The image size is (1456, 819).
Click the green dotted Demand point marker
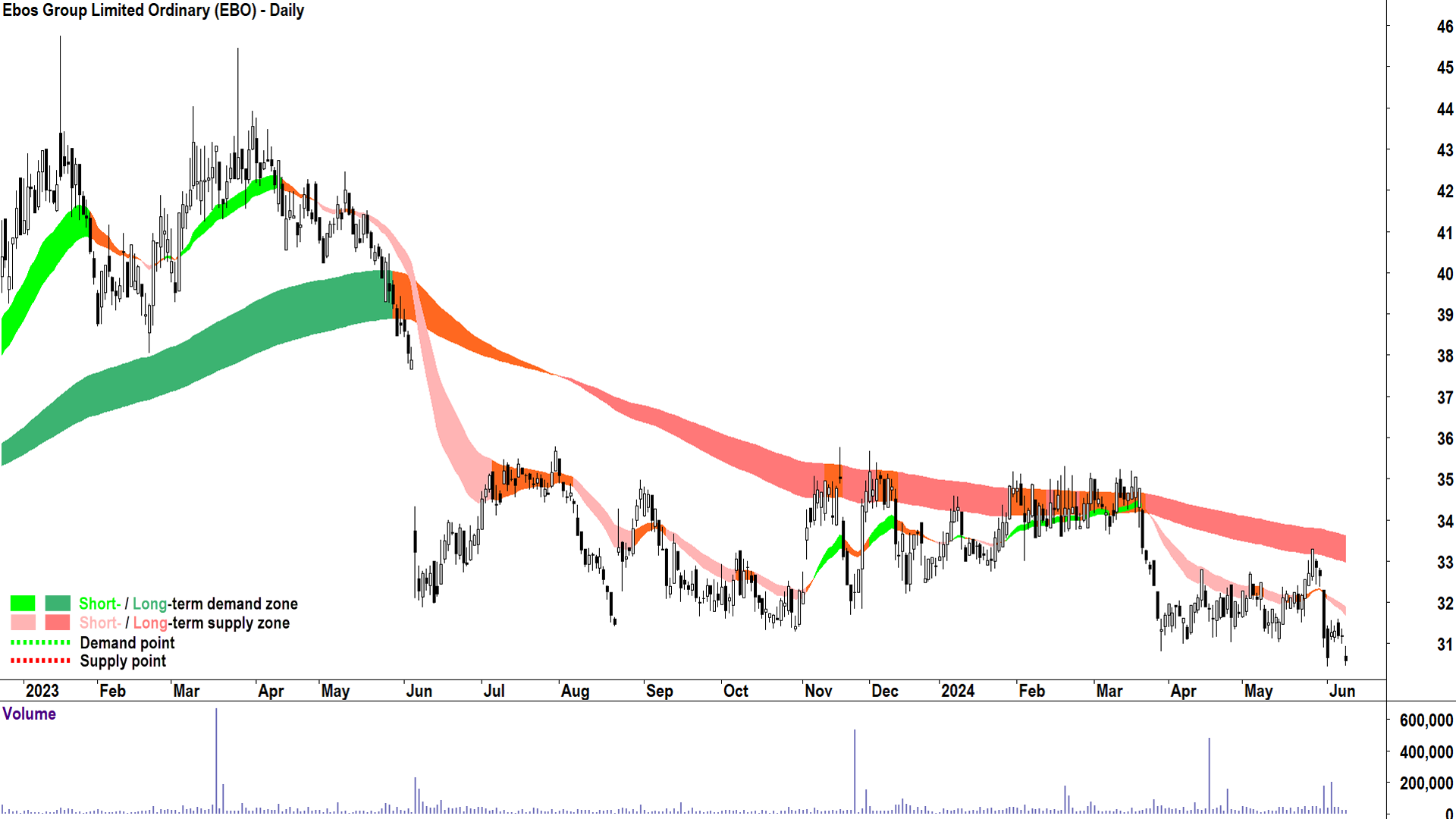pyautogui.click(x=40, y=642)
